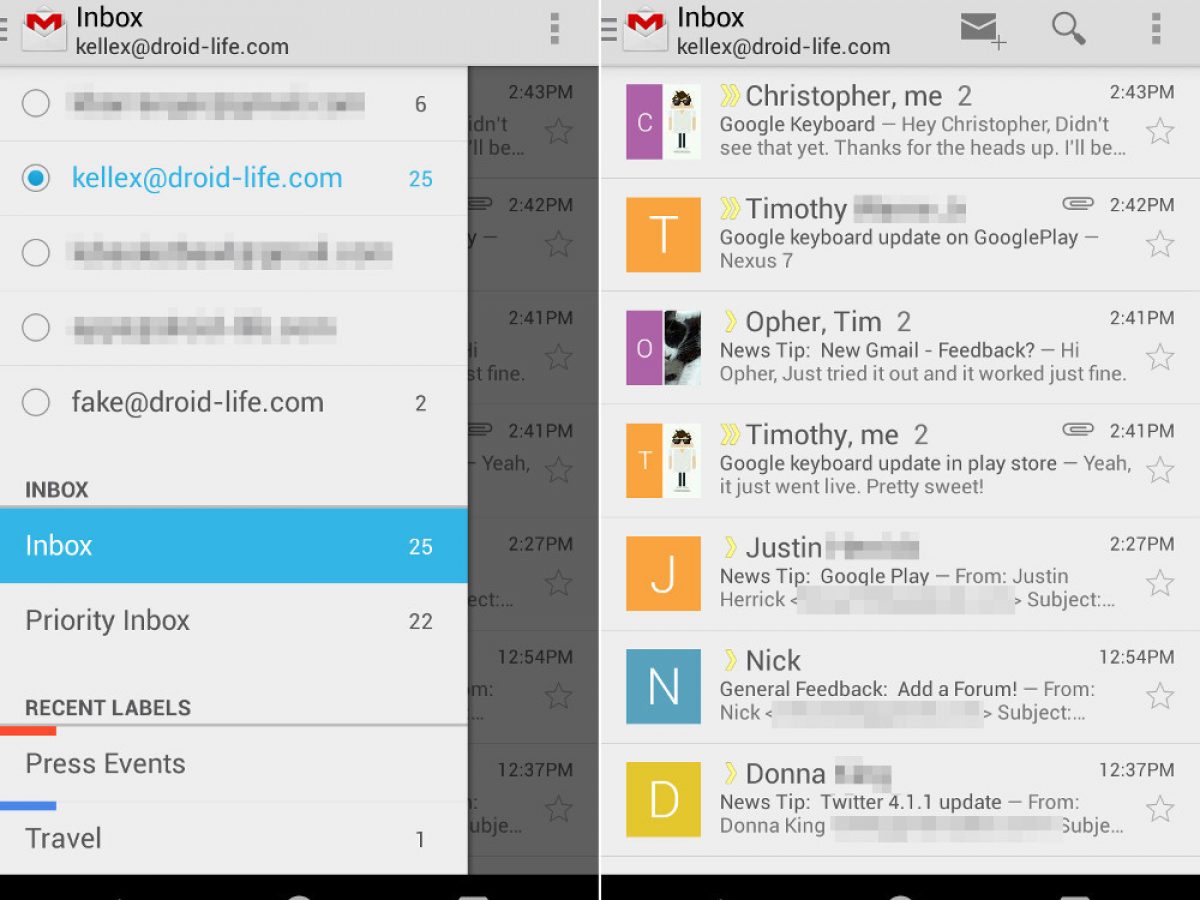Screen dimensions: 1200x900
Task: Open email News Tip: New Gmail - Feedback?
Action: click(900, 349)
